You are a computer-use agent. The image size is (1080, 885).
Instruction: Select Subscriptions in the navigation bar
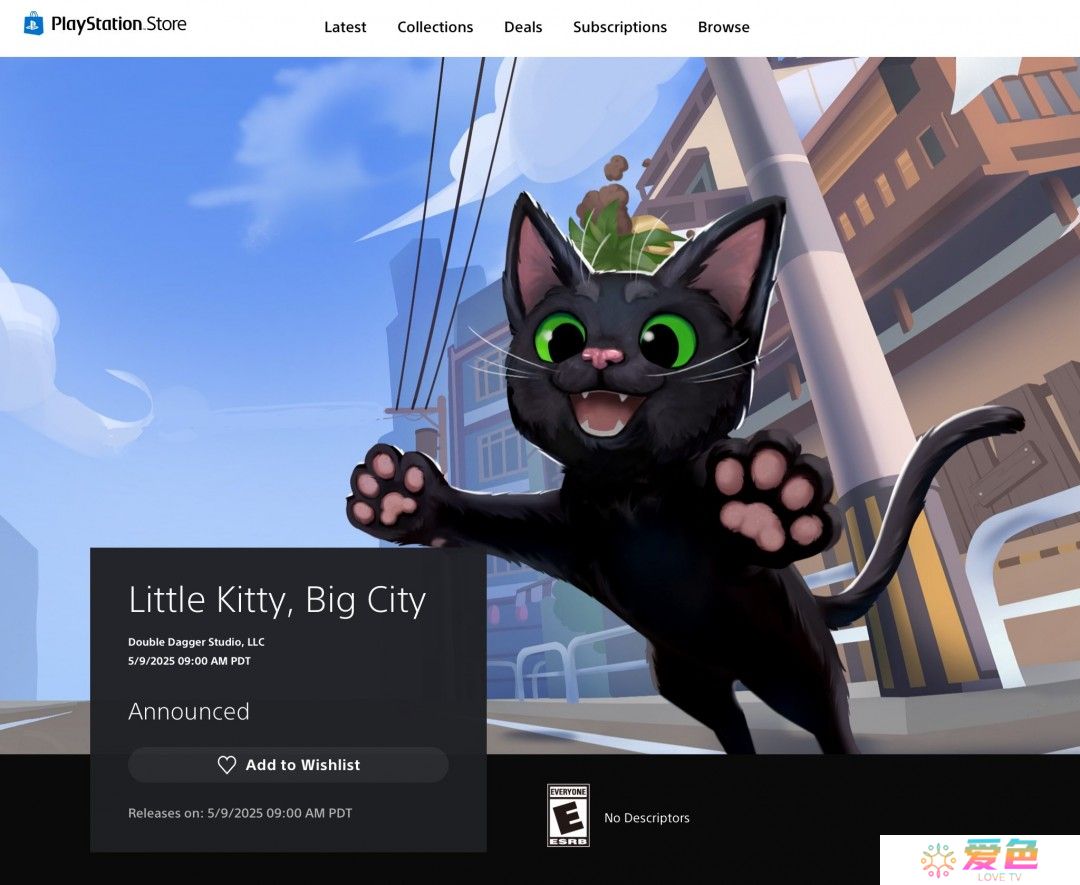coord(620,27)
